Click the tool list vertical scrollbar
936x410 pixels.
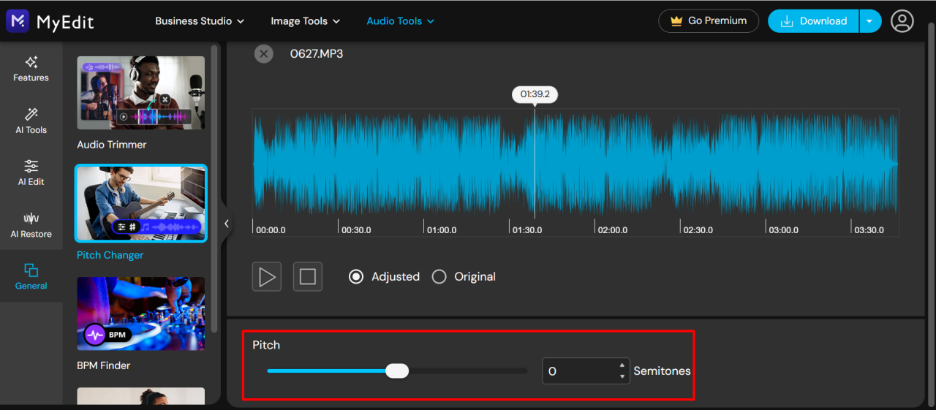click(214, 188)
